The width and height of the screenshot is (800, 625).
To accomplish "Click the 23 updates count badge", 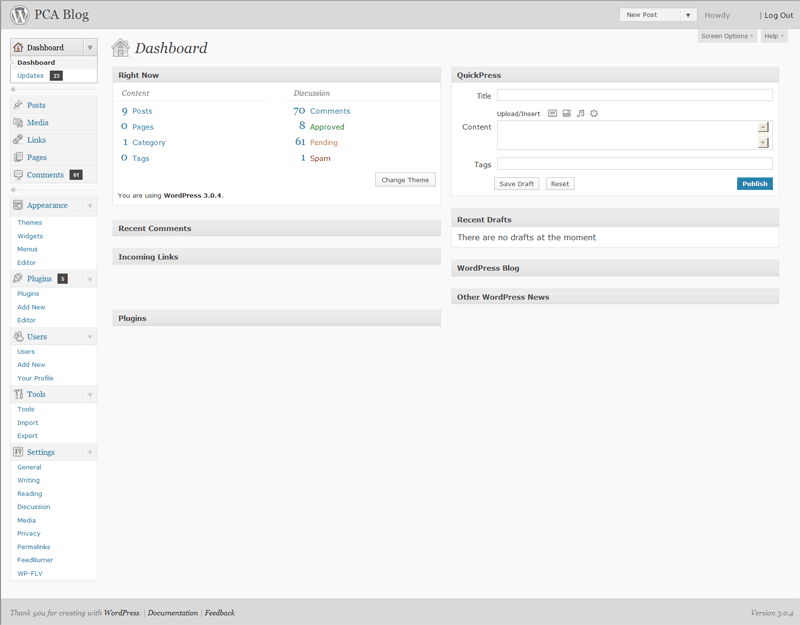I will pos(56,76).
